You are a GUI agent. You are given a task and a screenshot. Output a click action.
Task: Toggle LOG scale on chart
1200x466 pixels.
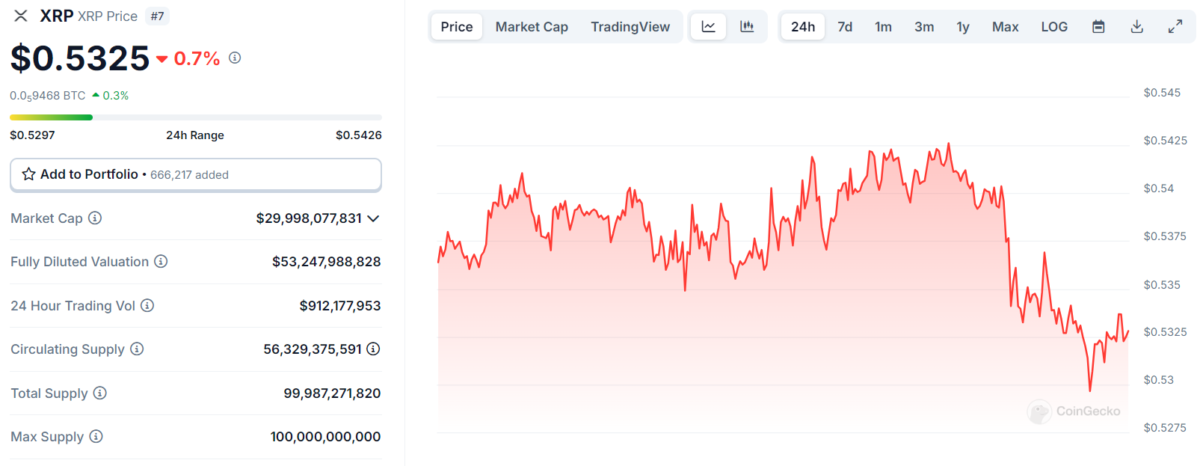click(1054, 27)
